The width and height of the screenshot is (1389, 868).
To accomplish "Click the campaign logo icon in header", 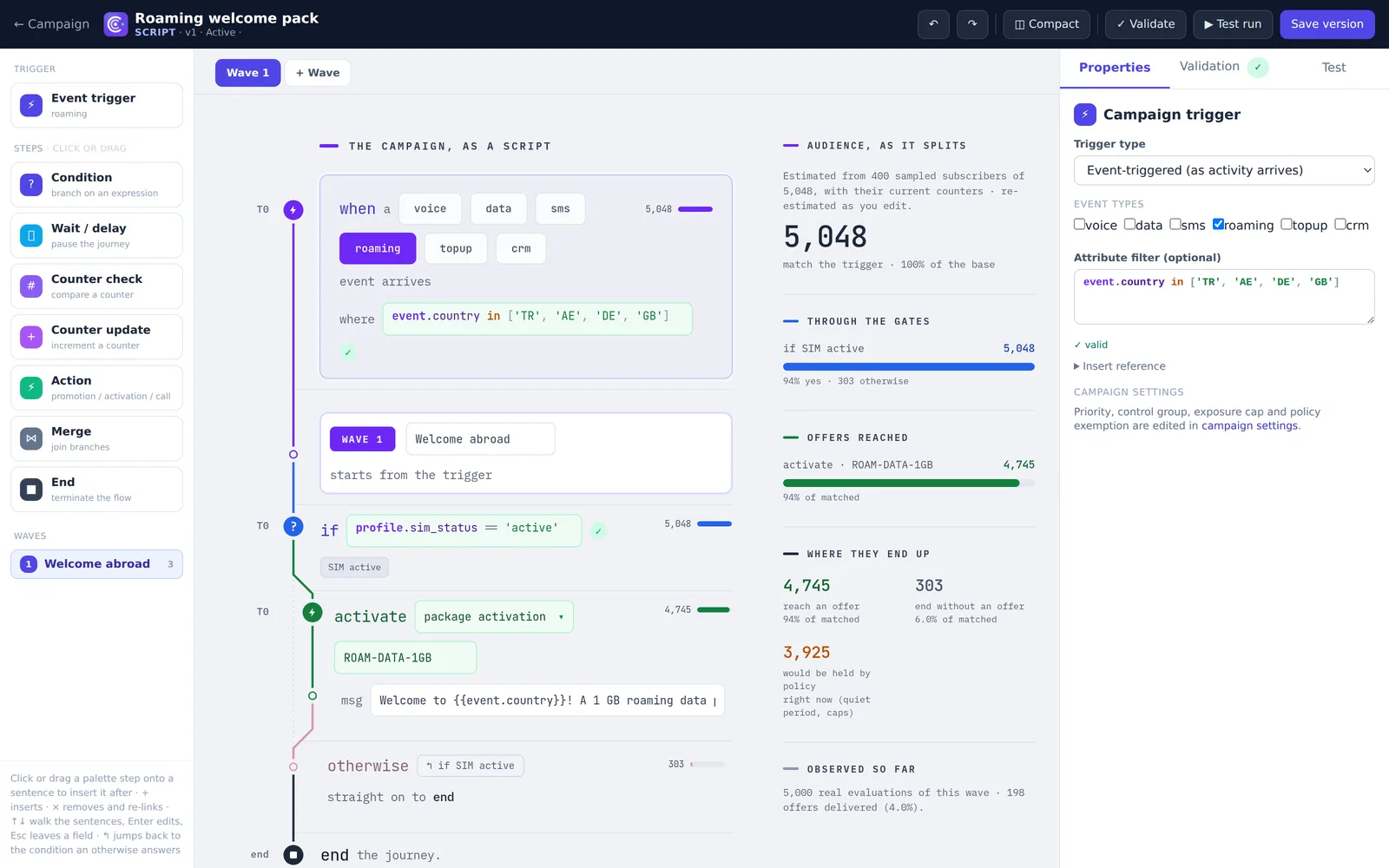I will click(115, 24).
